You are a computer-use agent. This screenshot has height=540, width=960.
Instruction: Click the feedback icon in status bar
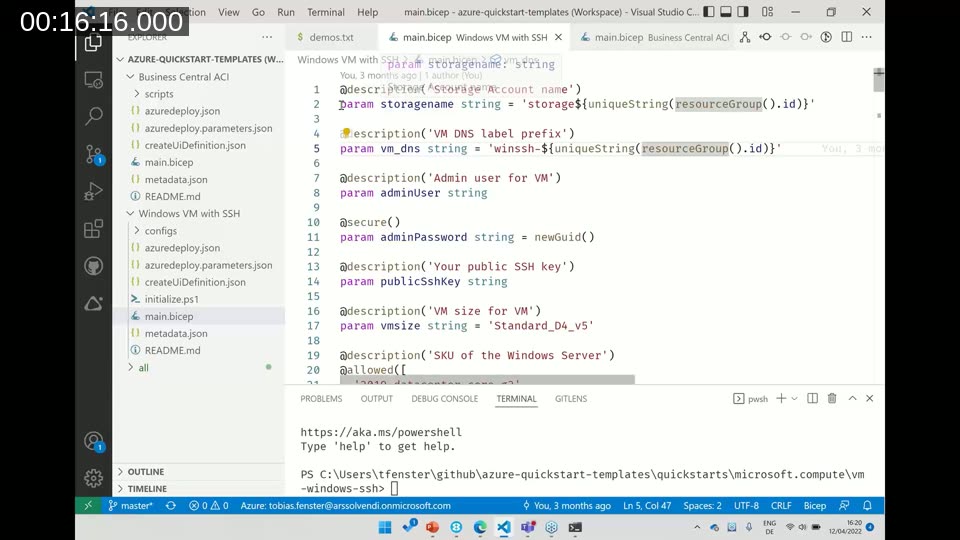coord(844,506)
